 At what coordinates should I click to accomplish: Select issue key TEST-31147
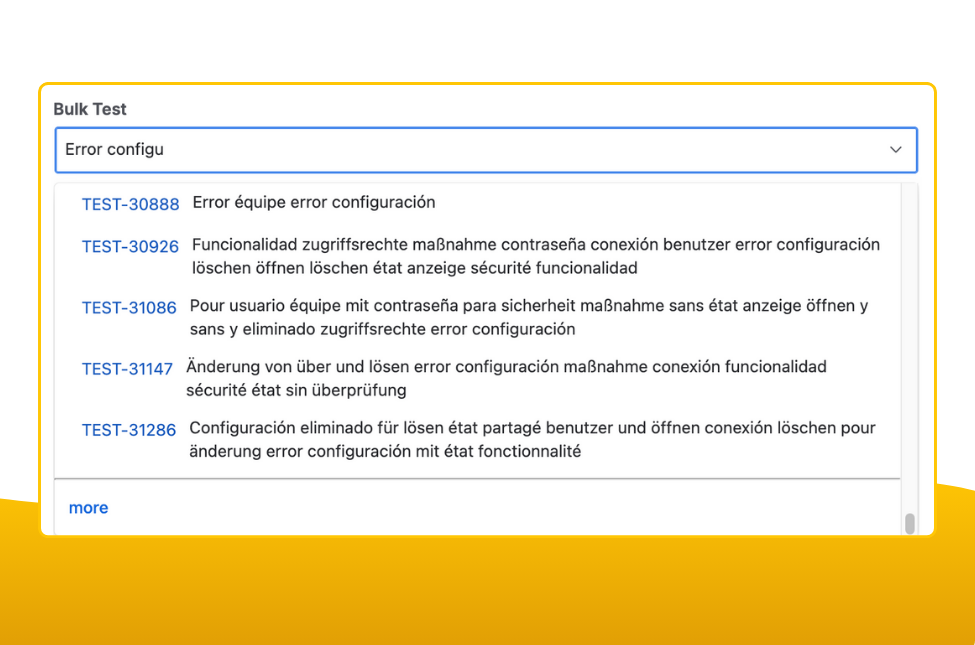pos(127,369)
